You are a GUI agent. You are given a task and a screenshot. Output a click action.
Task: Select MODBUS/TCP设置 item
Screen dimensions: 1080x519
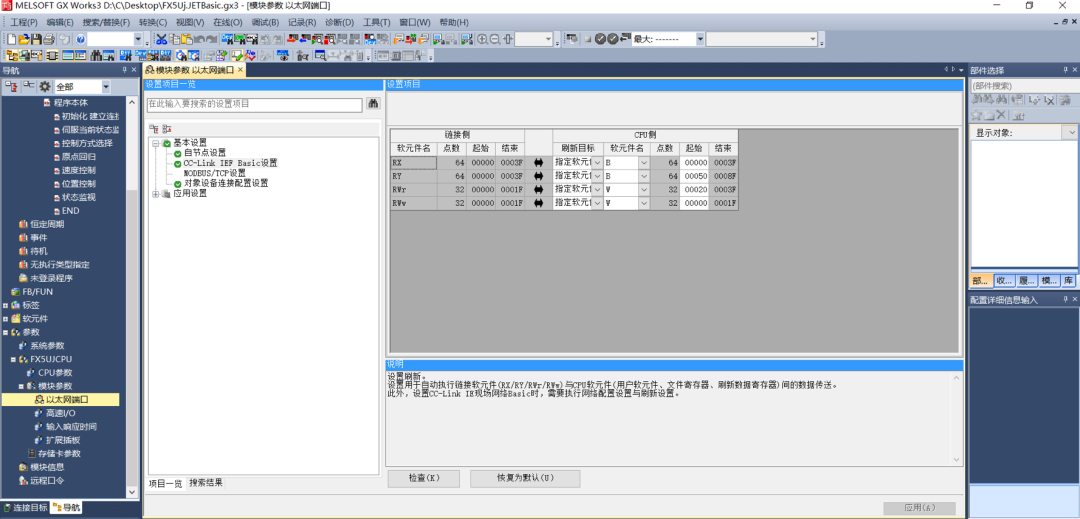(x=214, y=173)
